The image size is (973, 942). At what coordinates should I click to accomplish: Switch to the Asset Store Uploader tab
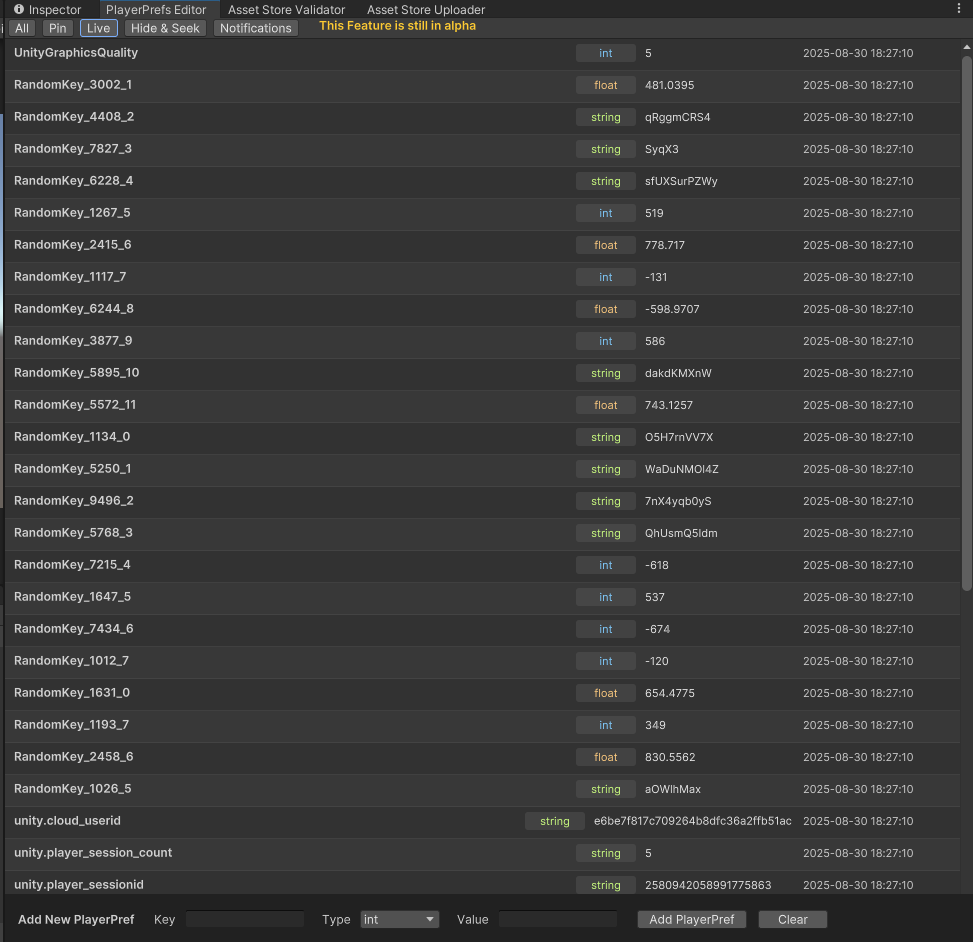pyautogui.click(x=425, y=9)
